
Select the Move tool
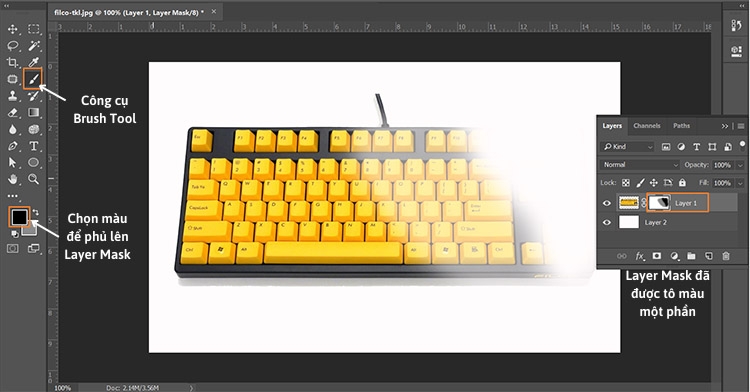click(x=12, y=29)
